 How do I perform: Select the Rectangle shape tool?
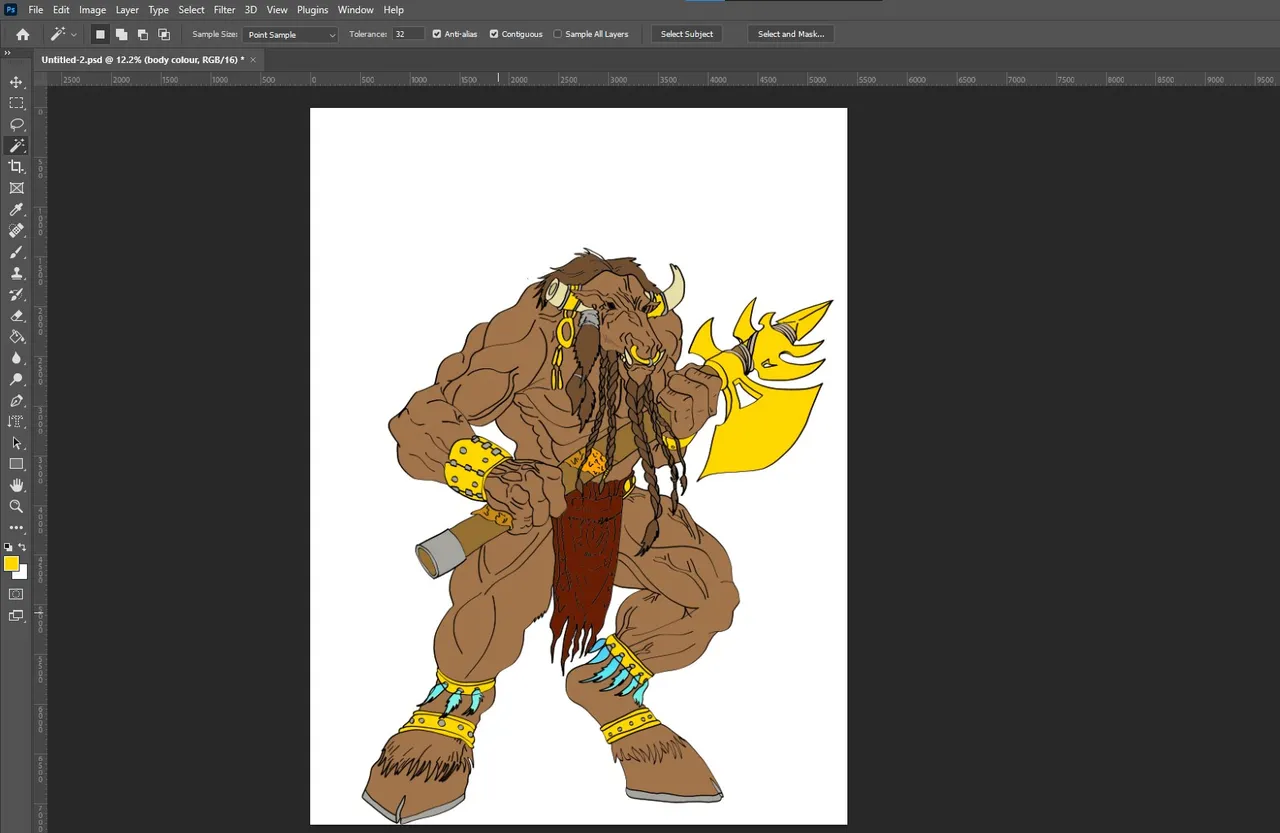tap(16, 464)
